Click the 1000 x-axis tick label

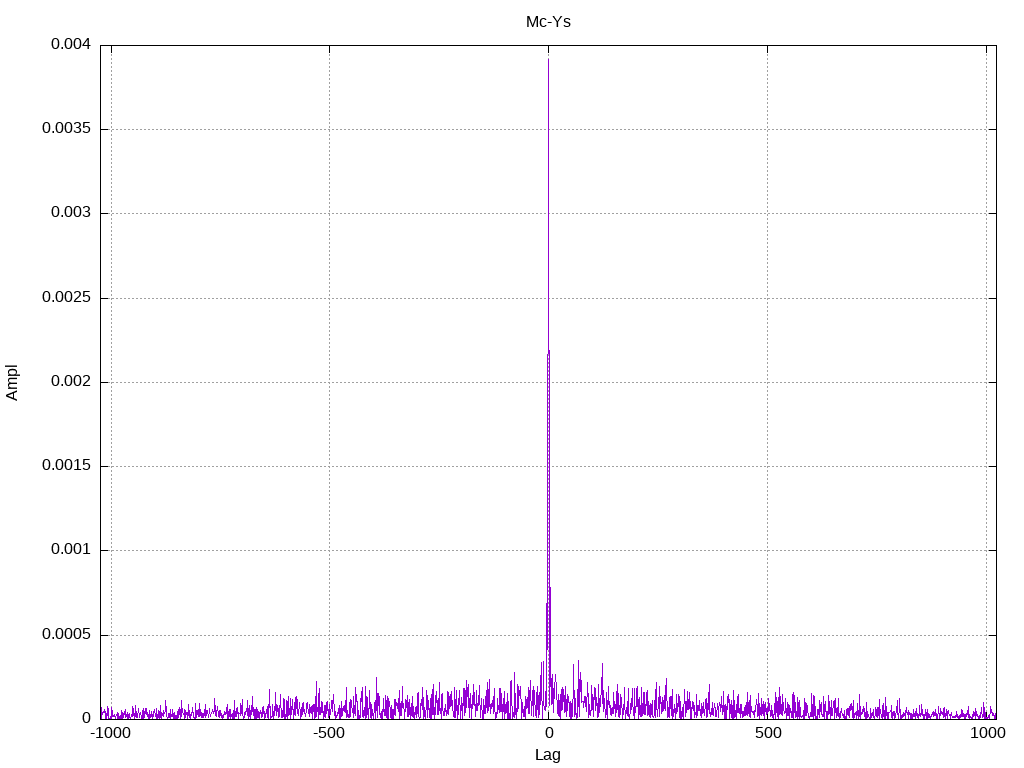987,733
